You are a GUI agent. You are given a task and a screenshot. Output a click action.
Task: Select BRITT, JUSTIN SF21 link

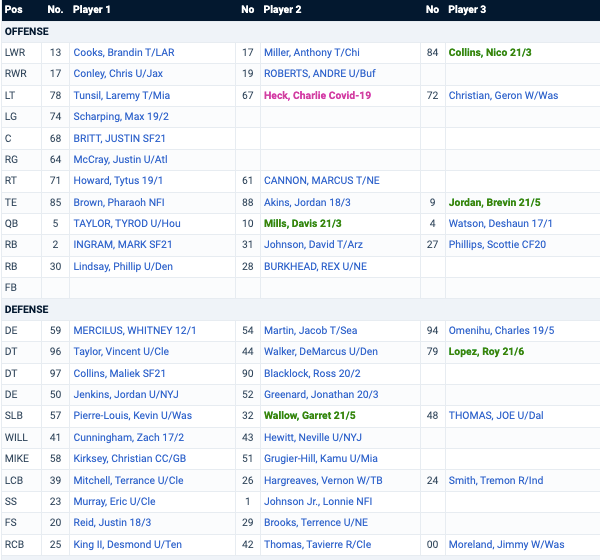pos(119,138)
